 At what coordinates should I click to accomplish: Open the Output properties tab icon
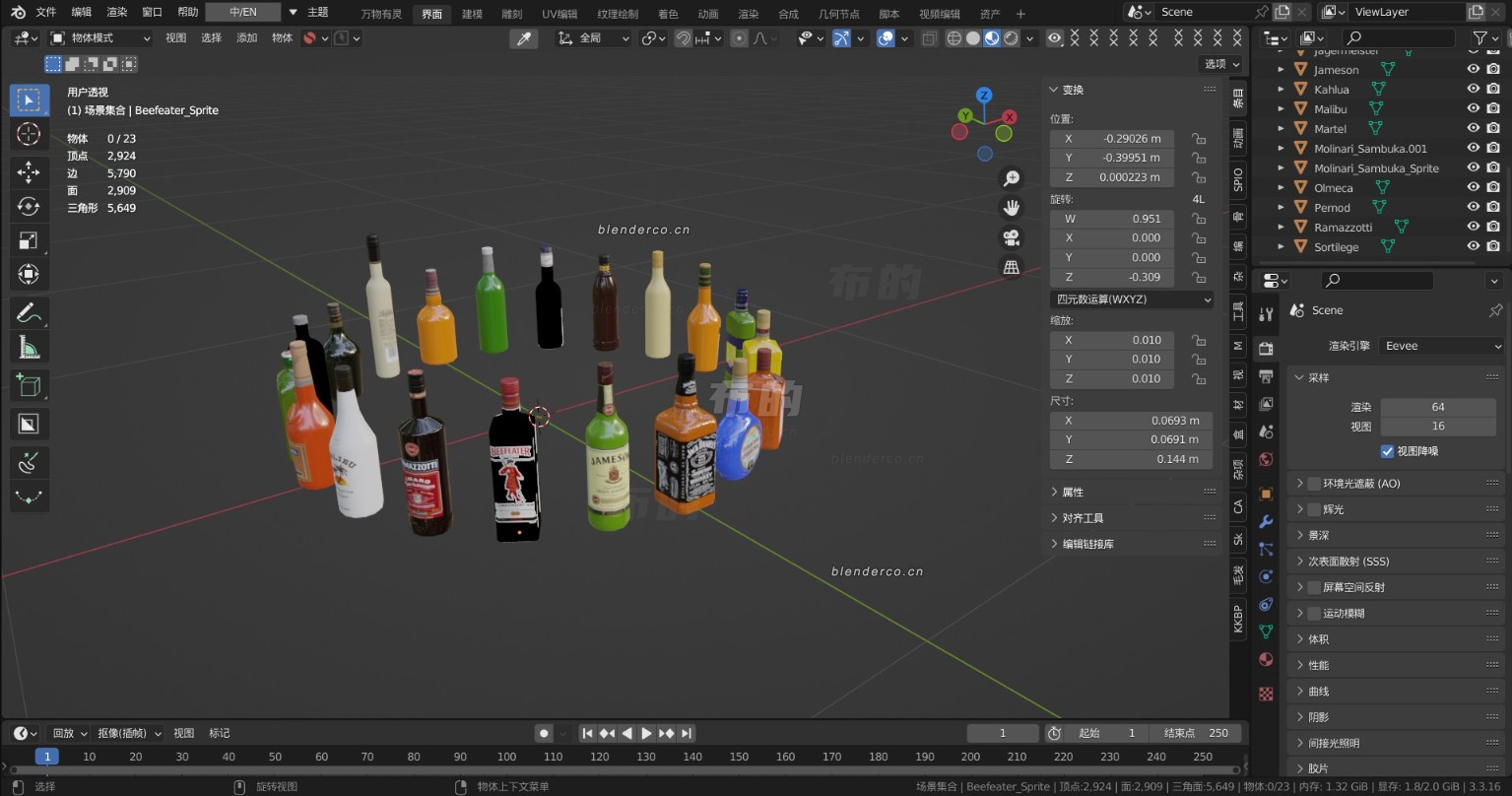[1267, 376]
